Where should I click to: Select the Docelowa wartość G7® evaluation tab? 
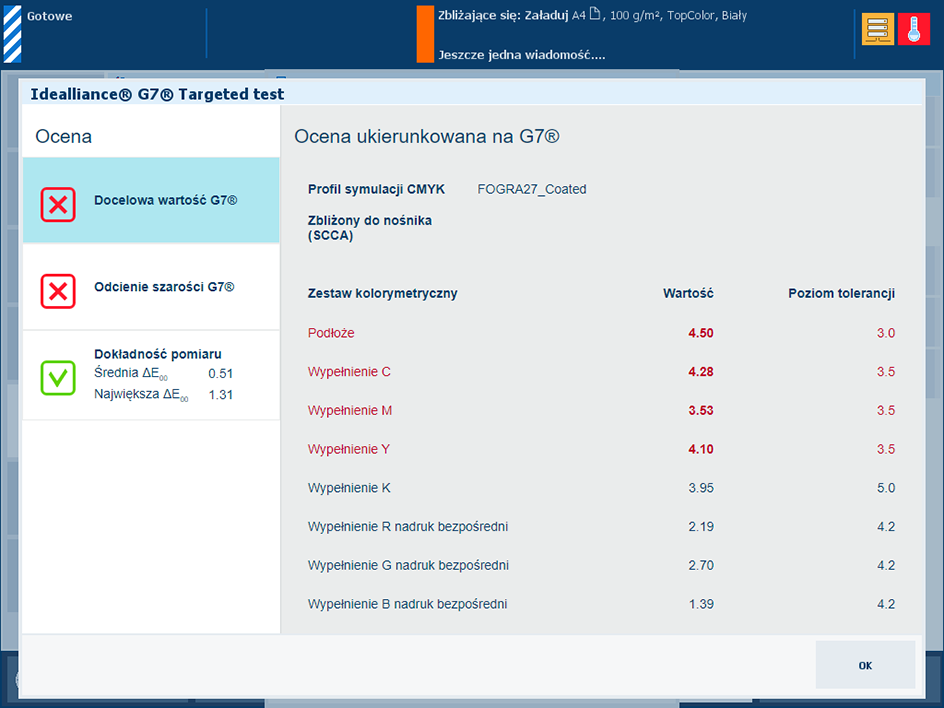tap(151, 200)
